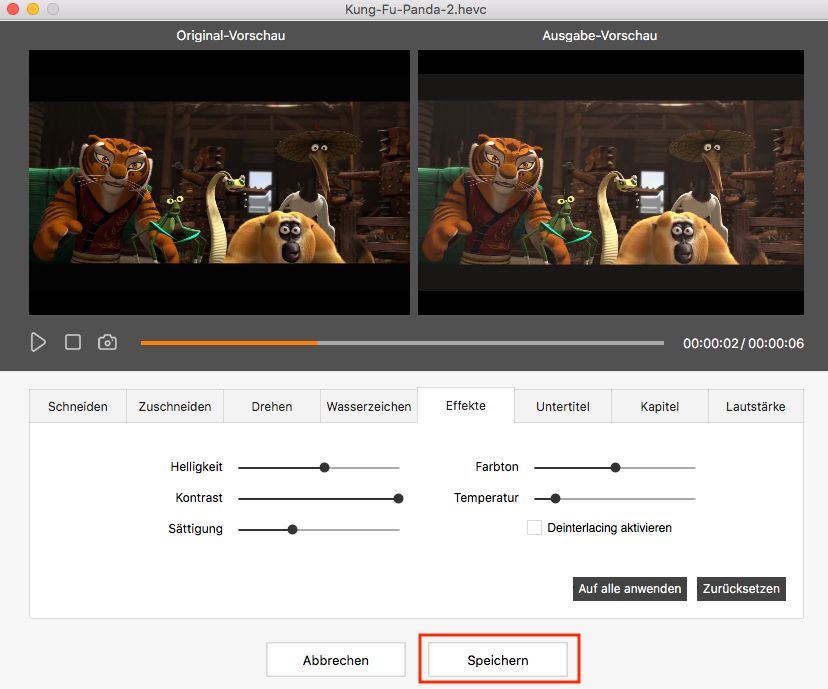Click the Farbton slider handle
The image size is (828, 689).
tap(616, 467)
